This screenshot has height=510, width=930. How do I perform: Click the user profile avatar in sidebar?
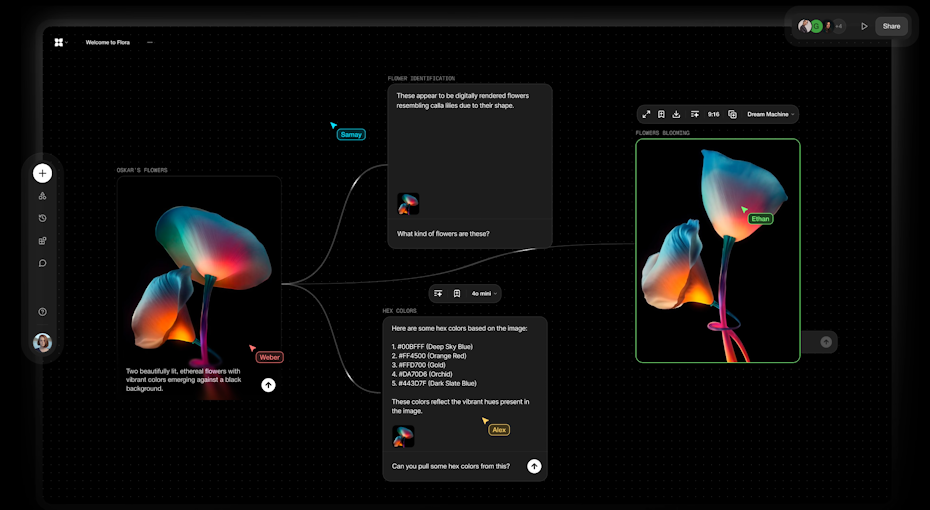[x=42, y=342]
